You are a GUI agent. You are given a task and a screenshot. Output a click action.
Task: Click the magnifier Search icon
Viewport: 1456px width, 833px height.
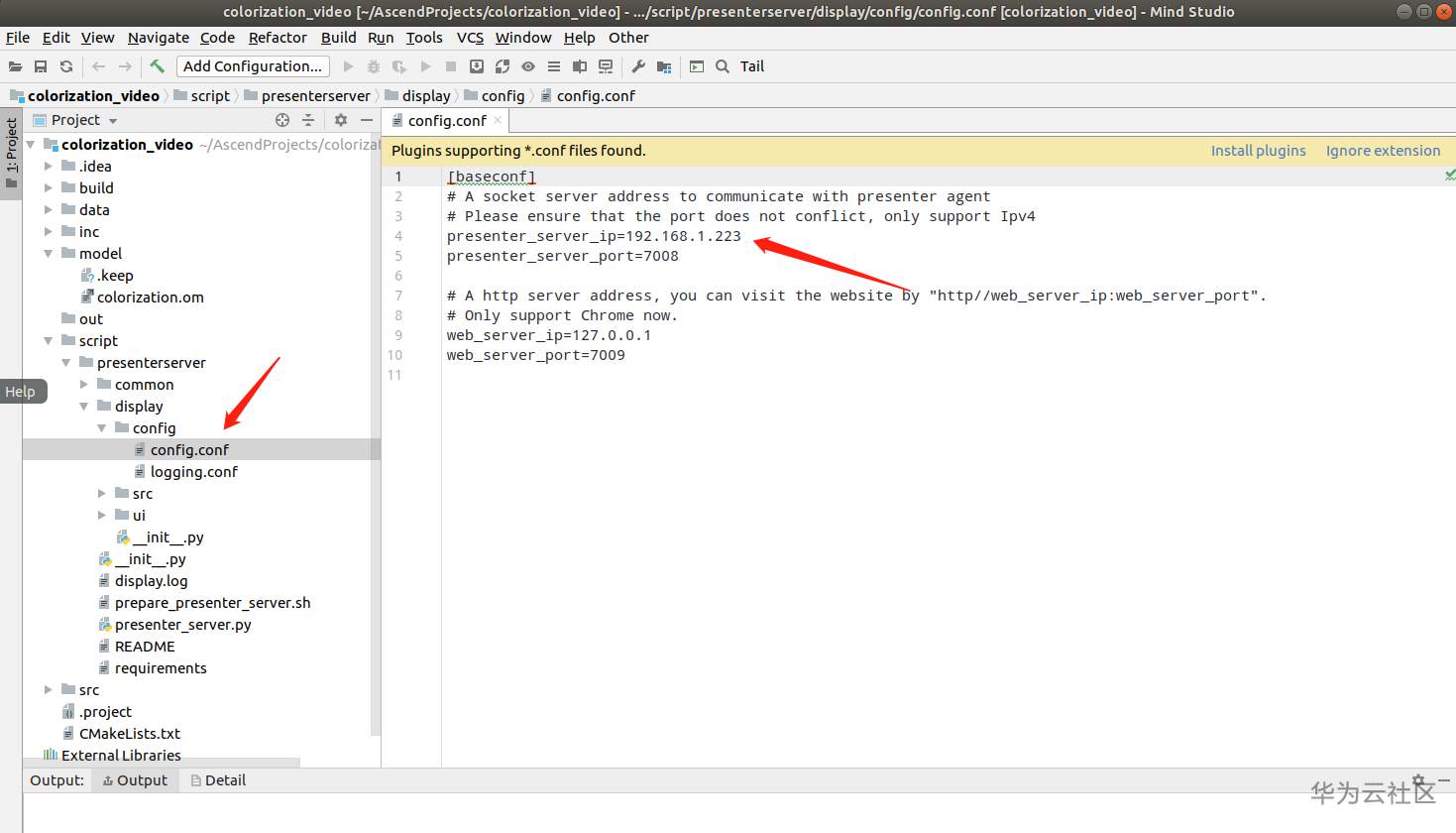pyautogui.click(x=723, y=66)
